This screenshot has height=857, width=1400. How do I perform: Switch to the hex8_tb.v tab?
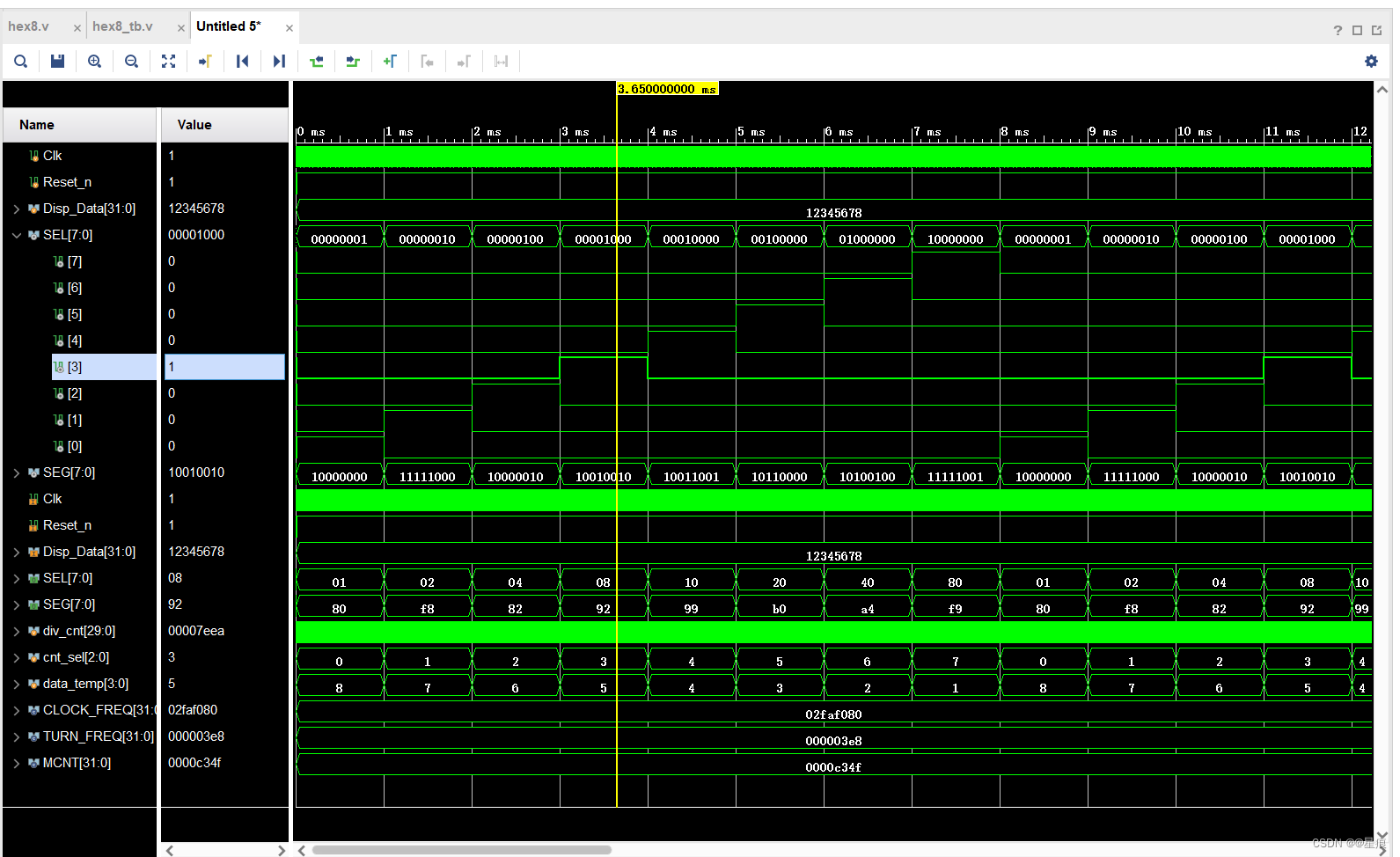(122, 26)
